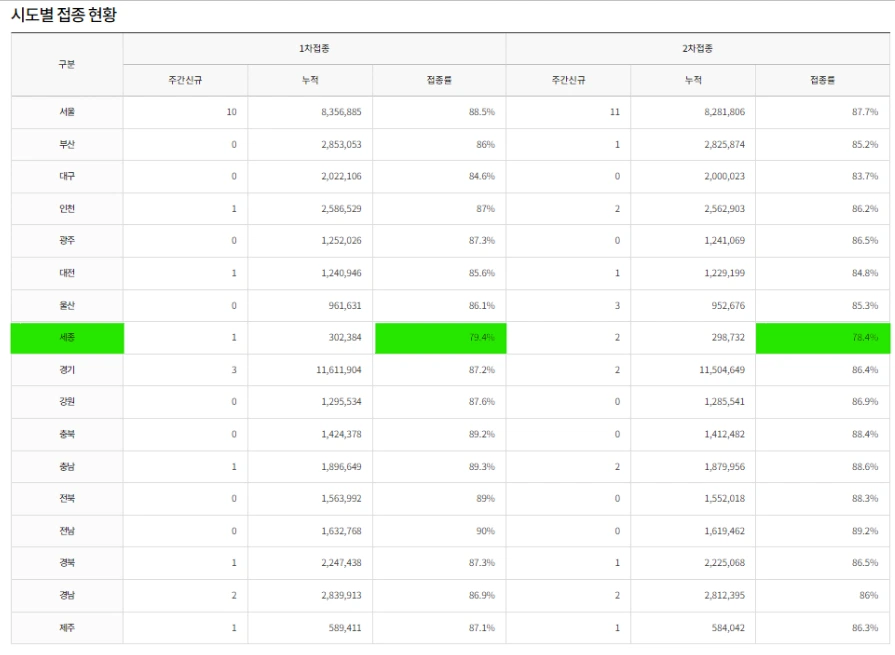Click the 경북 row label
The height and width of the screenshot is (655, 895).
click(x=67, y=563)
